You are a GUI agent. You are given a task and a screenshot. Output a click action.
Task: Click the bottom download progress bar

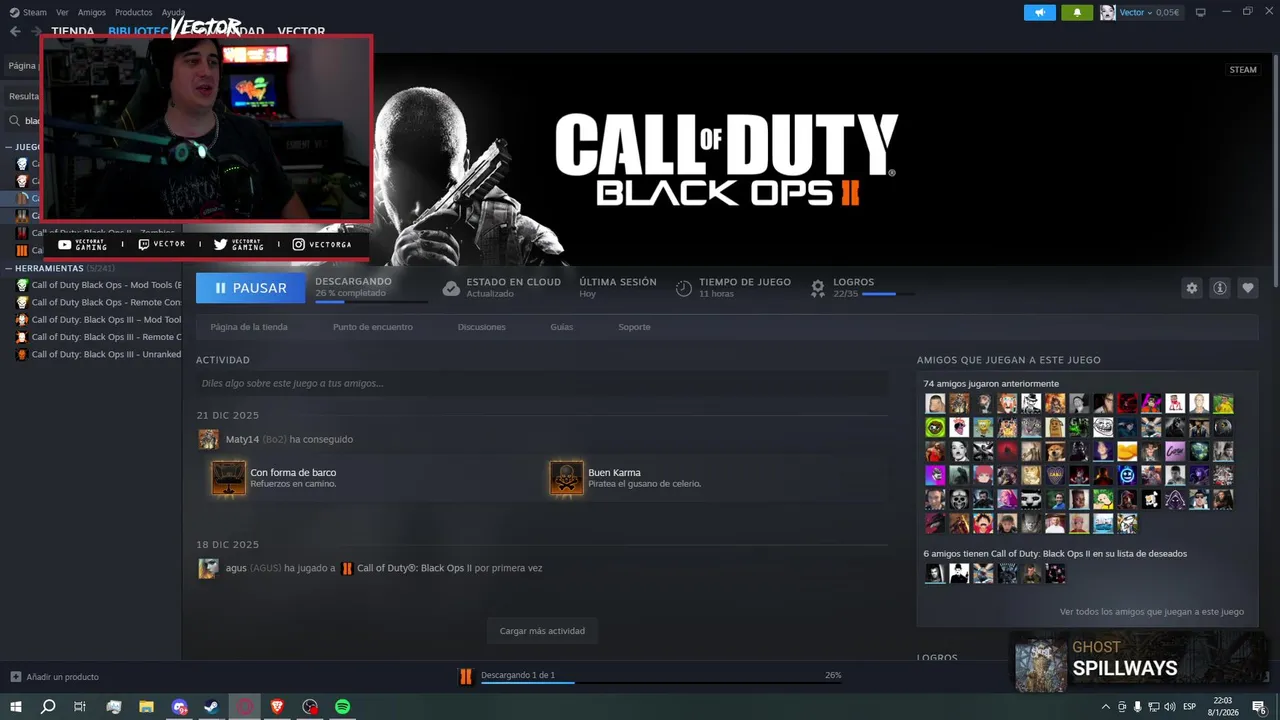tap(661, 683)
